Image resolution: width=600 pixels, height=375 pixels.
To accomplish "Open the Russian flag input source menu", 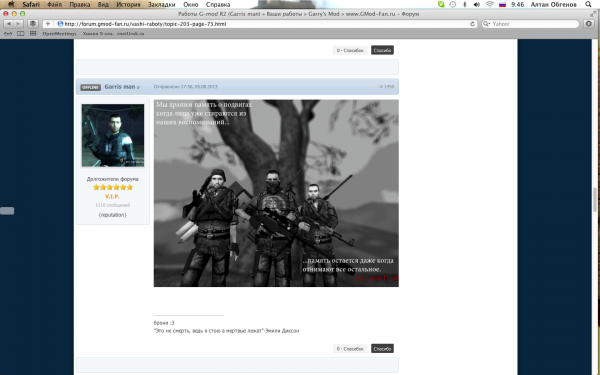I will (502, 5).
